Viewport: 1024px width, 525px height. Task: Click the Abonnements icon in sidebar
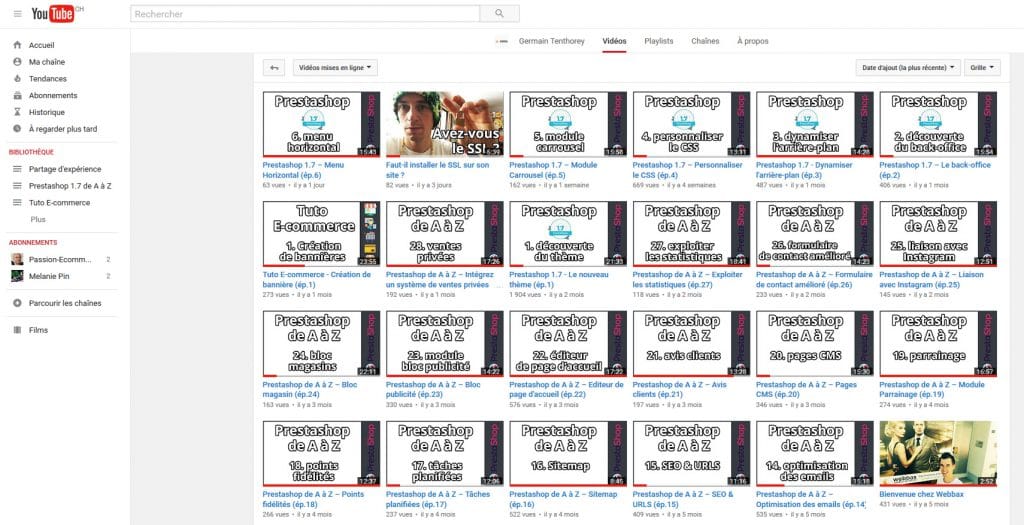tap(17, 95)
